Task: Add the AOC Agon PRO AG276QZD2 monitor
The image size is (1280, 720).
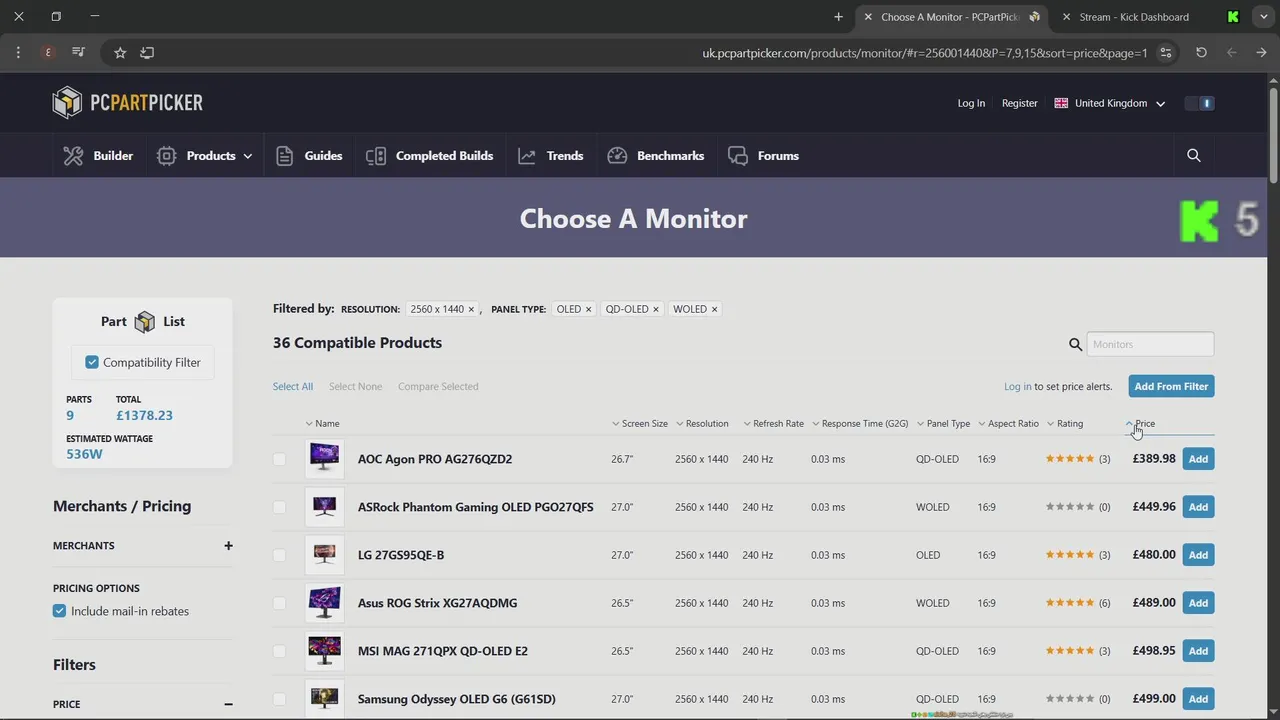Action: pos(1198,459)
